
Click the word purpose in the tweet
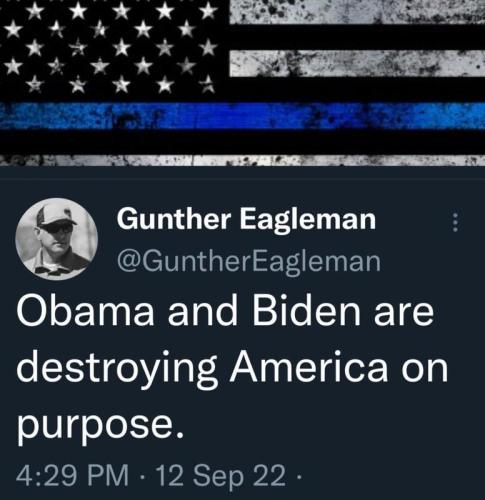coord(100,428)
